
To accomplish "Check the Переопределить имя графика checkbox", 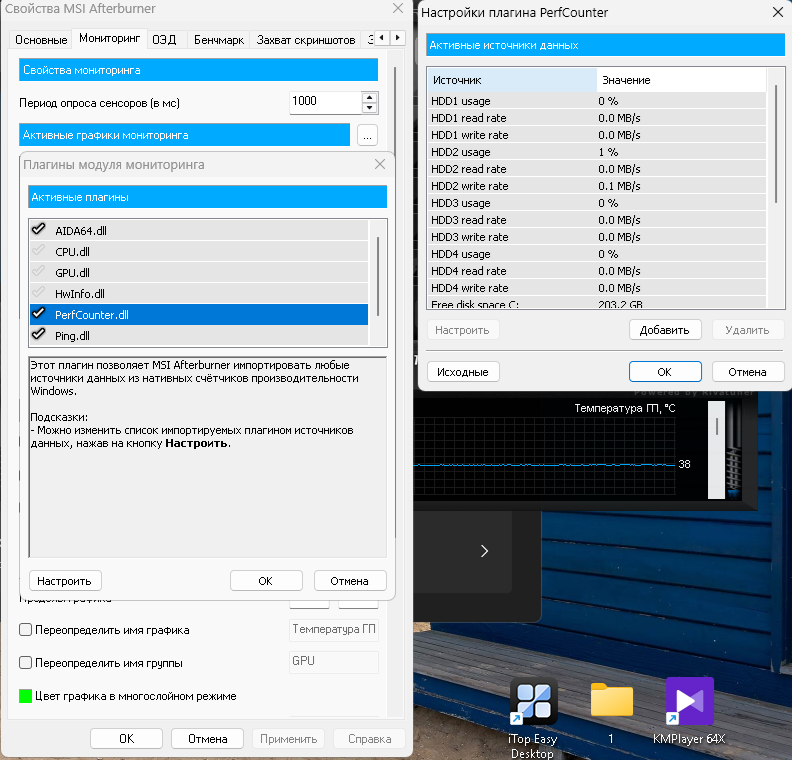I will pyautogui.click(x=26, y=631).
